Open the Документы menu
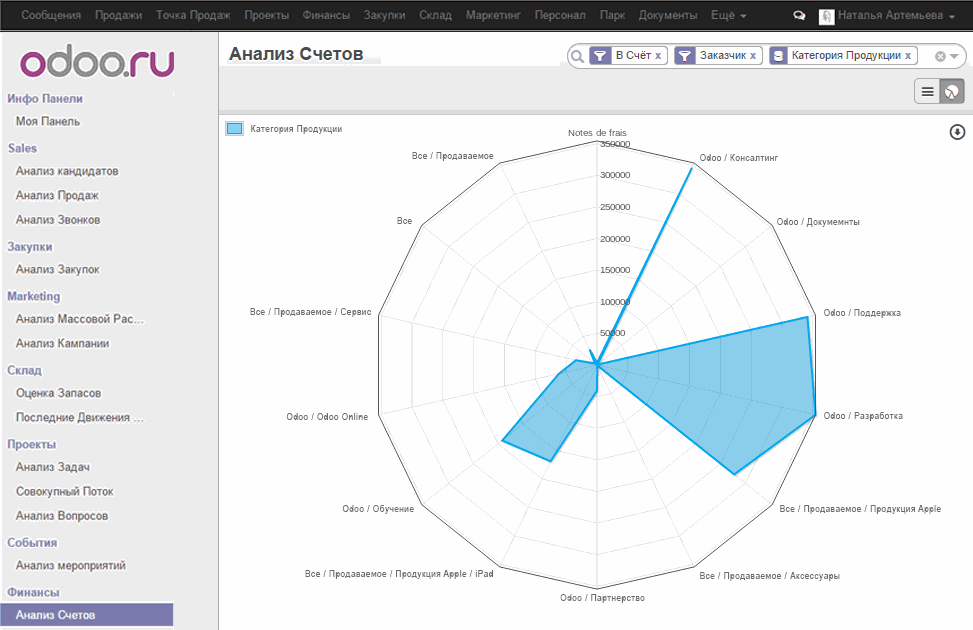Viewport: 973px width, 630px height. tap(668, 15)
